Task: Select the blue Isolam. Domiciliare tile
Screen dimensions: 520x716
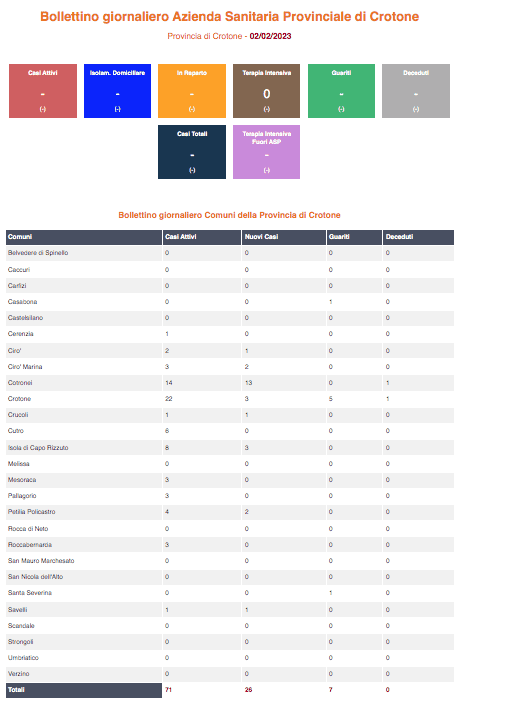Action: click(x=117, y=91)
